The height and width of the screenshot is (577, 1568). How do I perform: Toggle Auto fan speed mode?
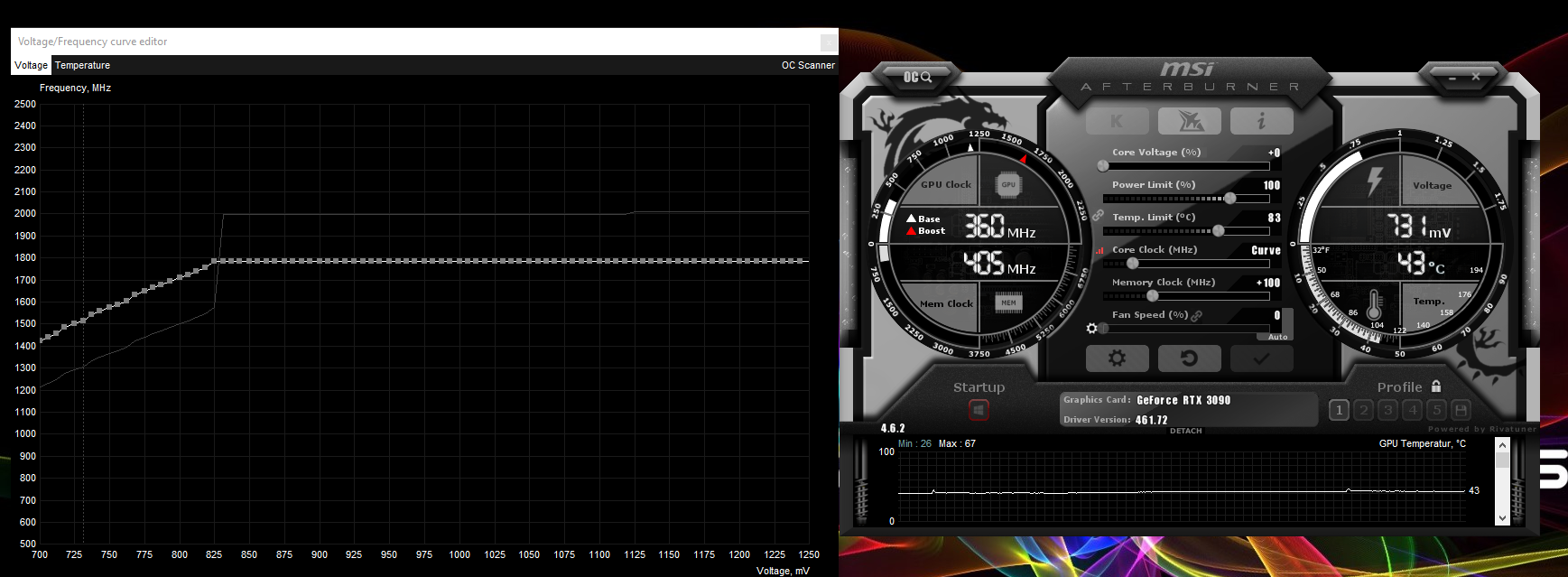point(1278,337)
